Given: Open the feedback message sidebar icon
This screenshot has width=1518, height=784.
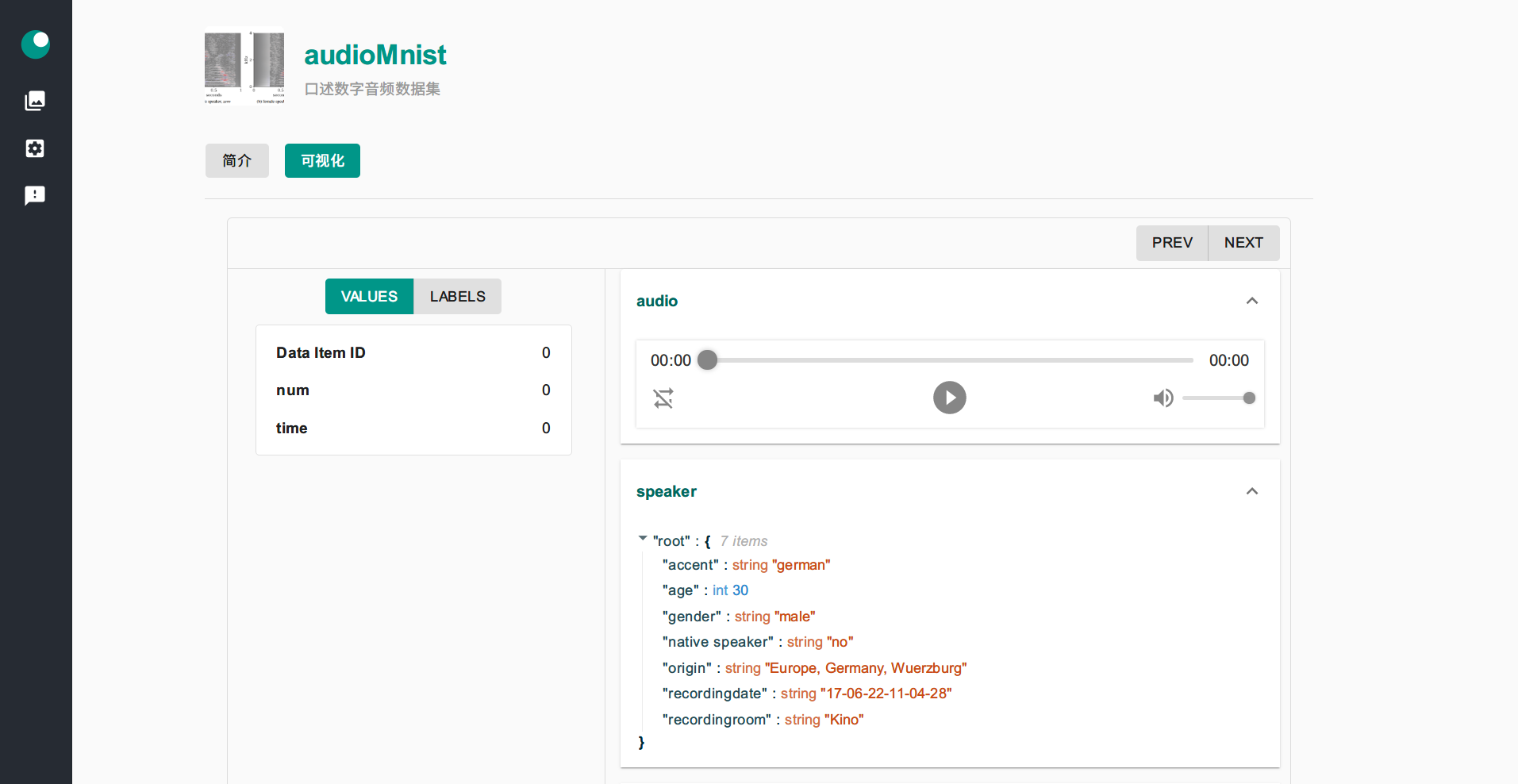Looking at the screenshot, I should [x=35, y=195].
